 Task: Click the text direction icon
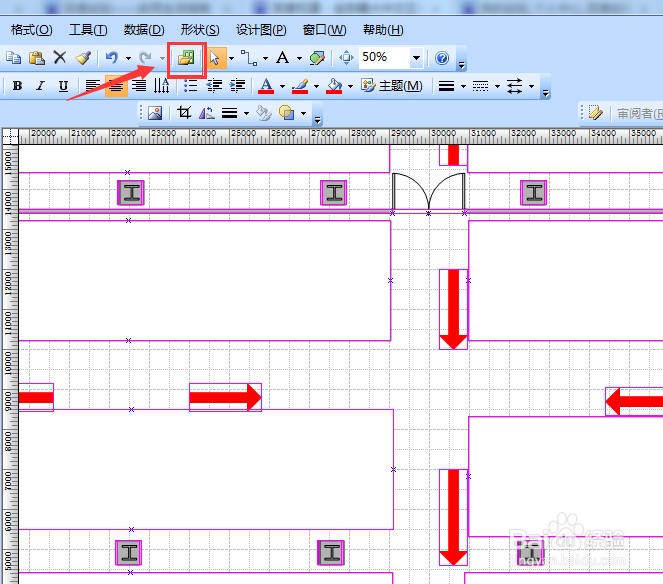tap(161, 86)
